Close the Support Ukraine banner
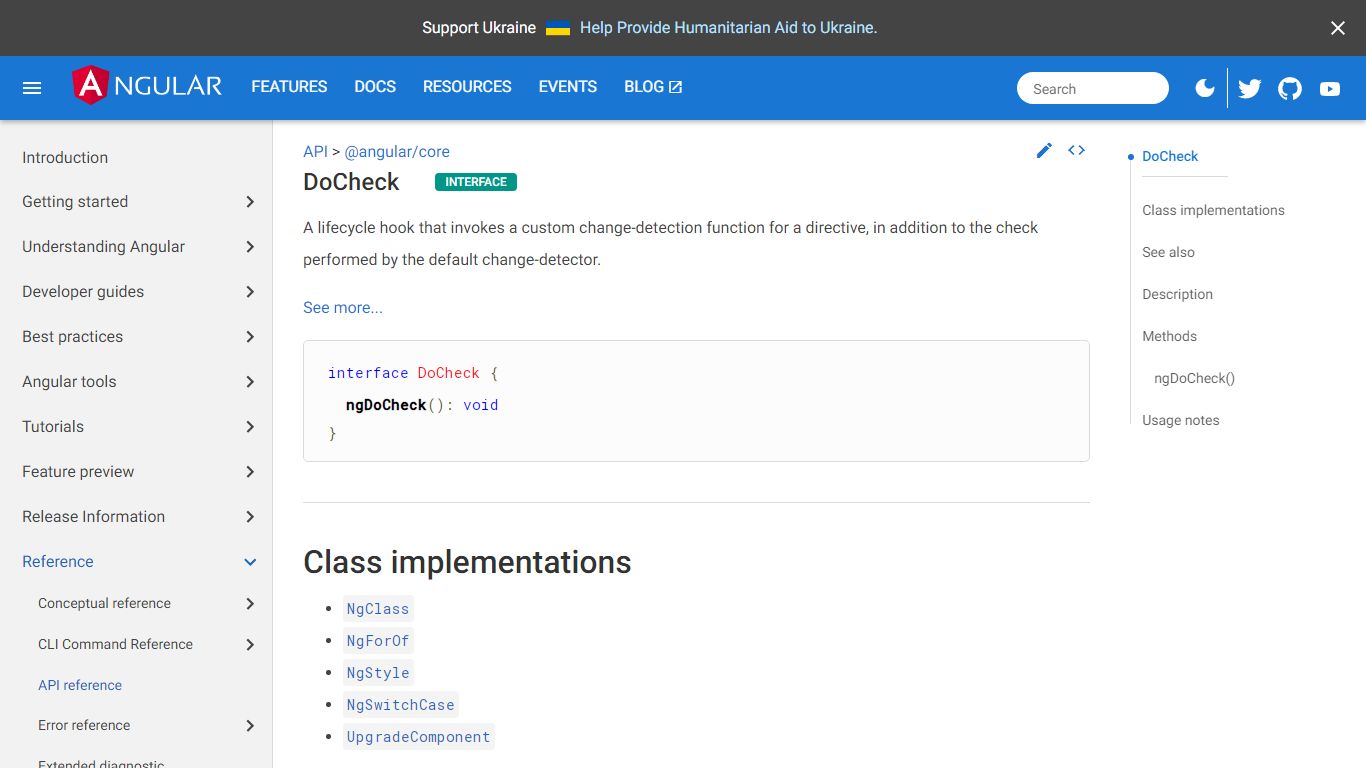Viewport: 1366px width, 768px height. click(1338, 28)
